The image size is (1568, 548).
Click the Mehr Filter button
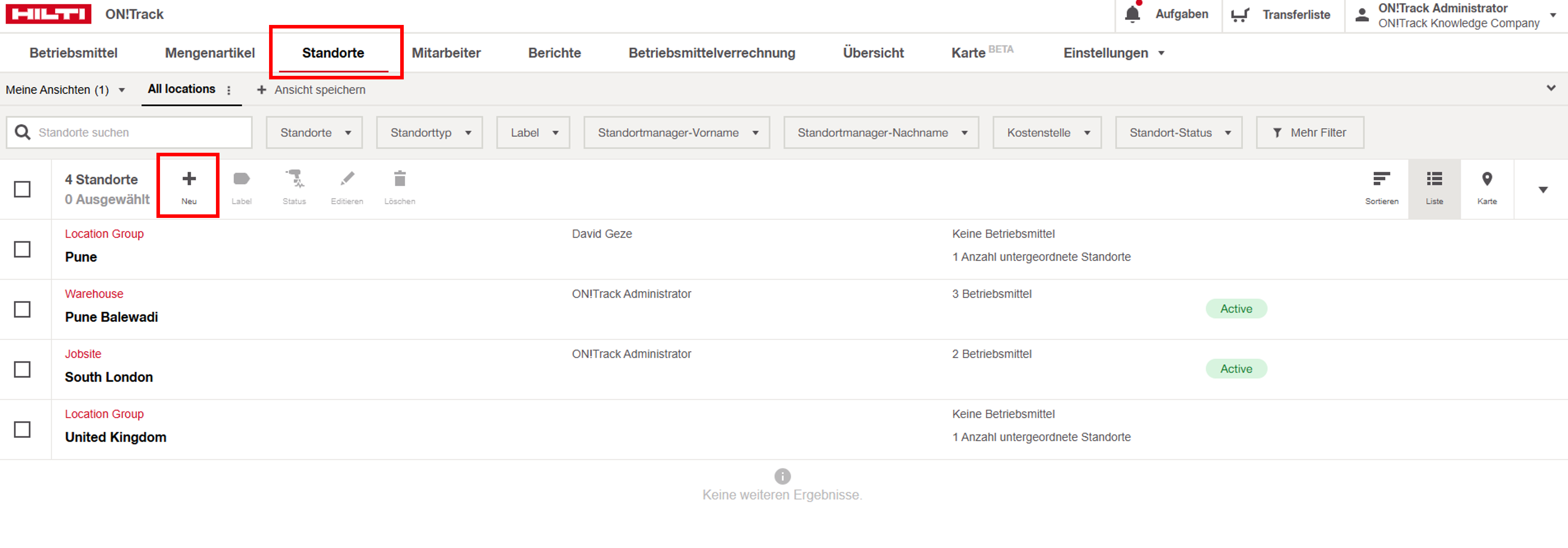click(x=1310, y=132)
